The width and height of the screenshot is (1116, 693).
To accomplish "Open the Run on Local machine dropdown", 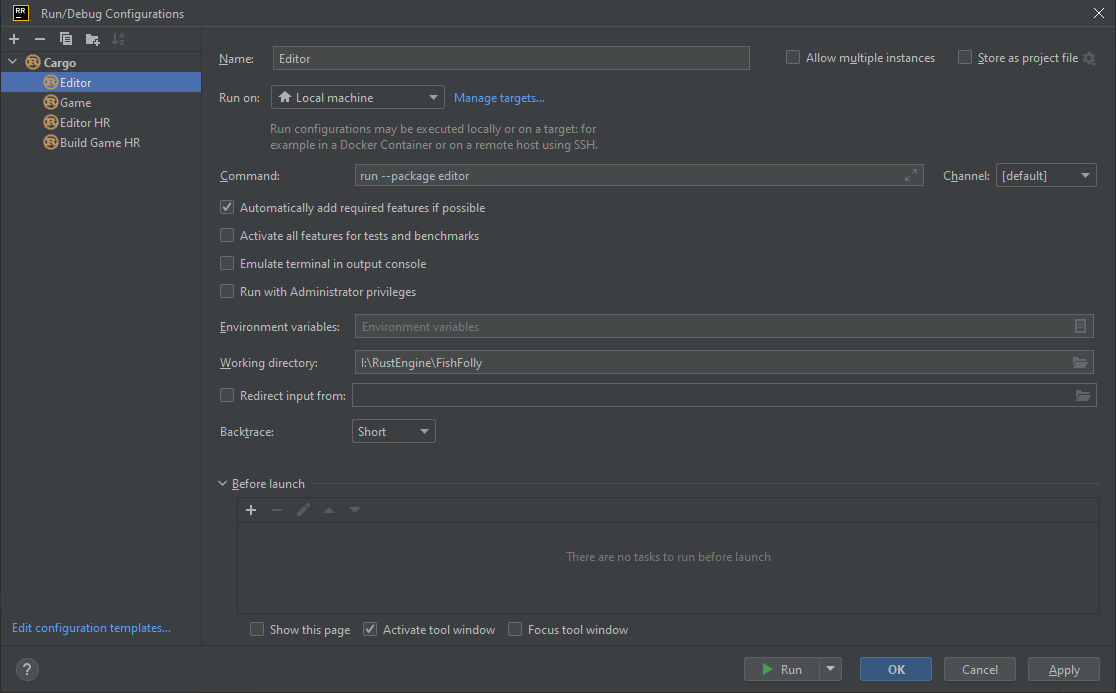I will click(x=357, y=98).
